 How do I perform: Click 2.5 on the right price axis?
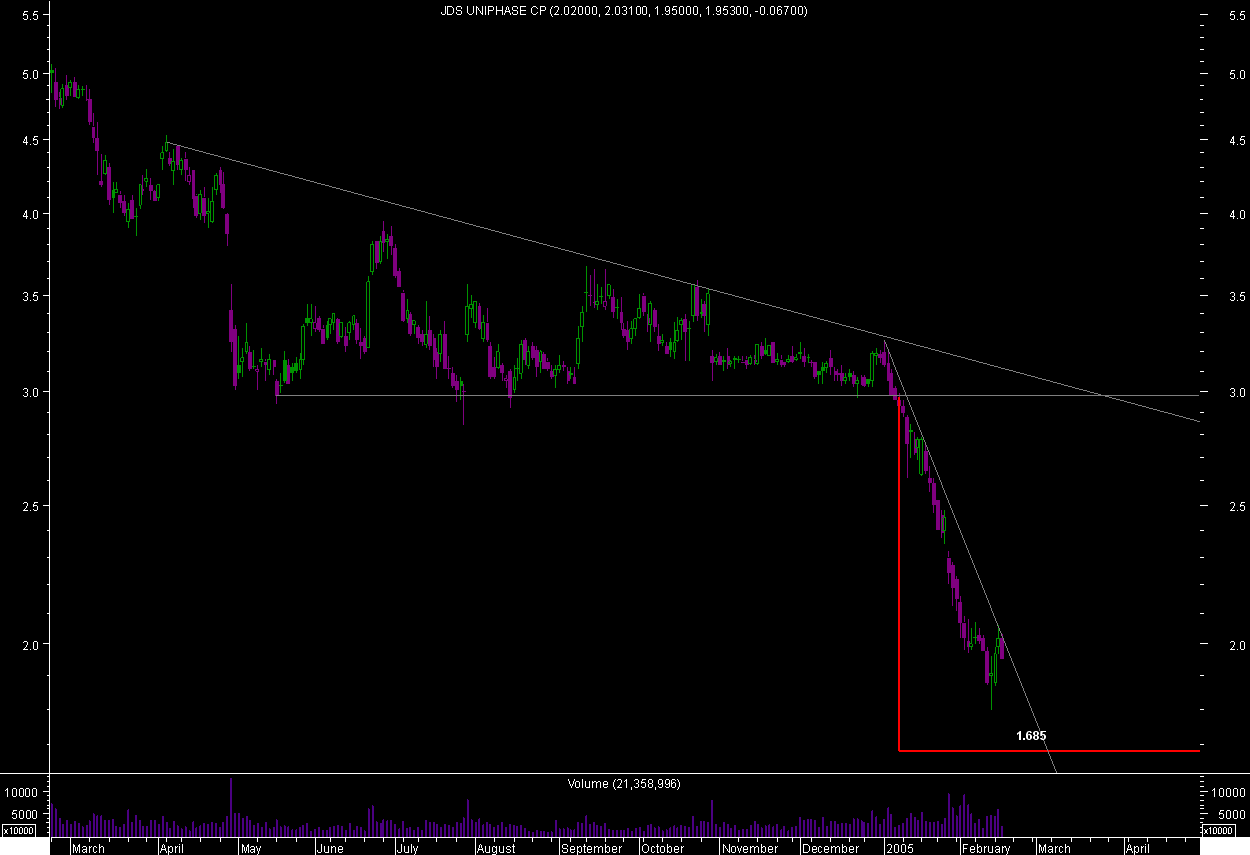point(1236,506)
